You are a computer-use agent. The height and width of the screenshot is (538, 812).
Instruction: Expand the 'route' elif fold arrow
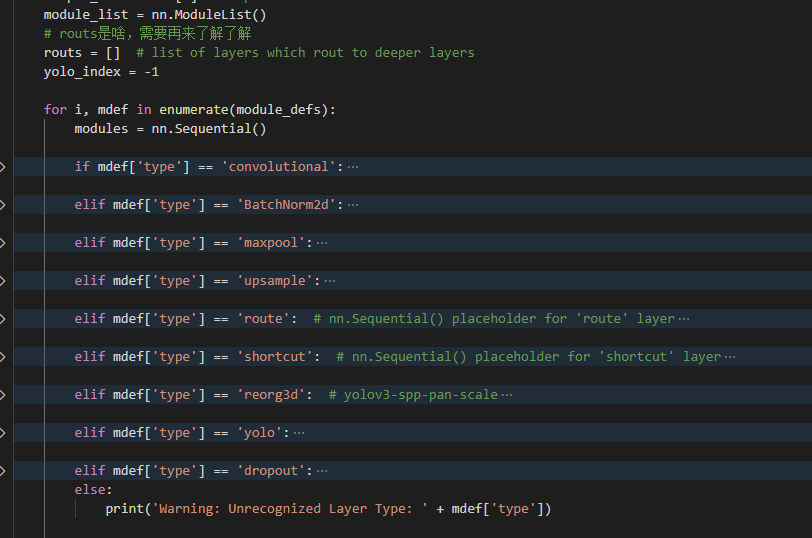tap(3, 319)
